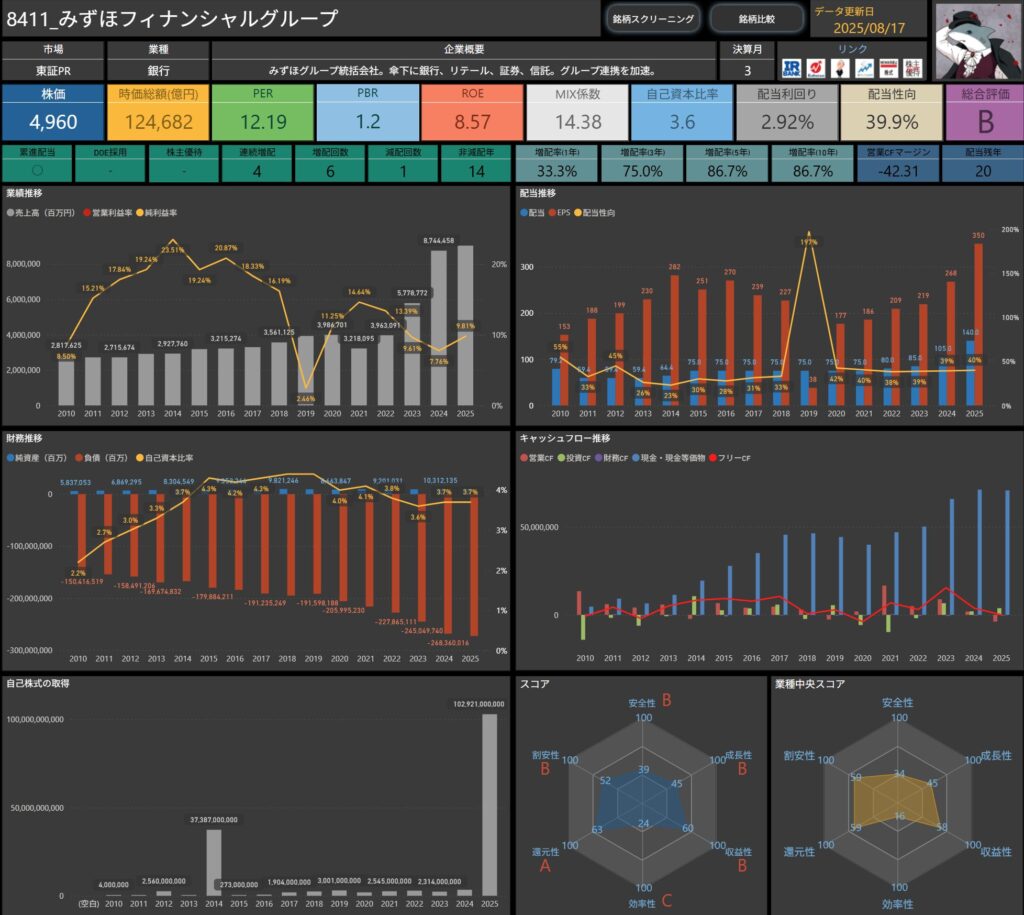Toggle 純利益率 legend item
This screenshot has height=915, width=1024.
click(x=157, y=213)
